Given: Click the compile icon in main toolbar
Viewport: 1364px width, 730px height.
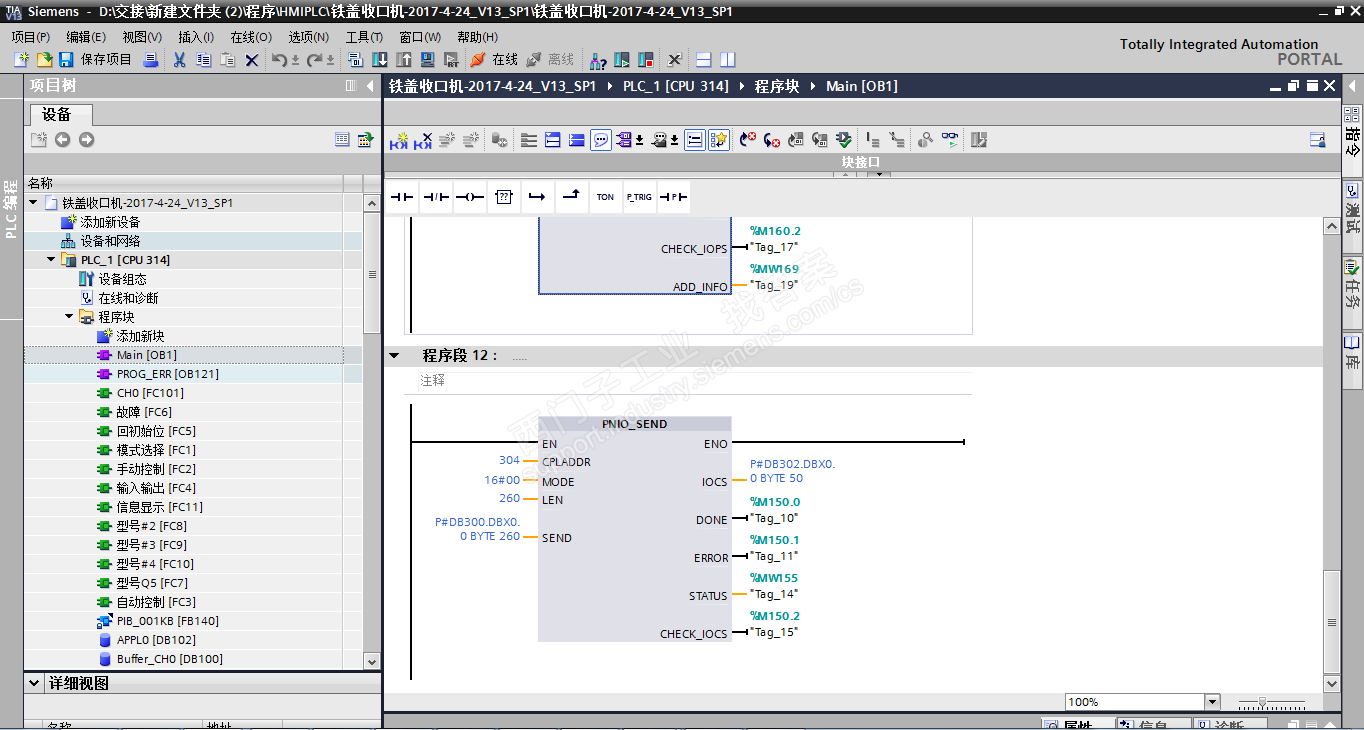Looking at the screenshot, I should 356,60.
